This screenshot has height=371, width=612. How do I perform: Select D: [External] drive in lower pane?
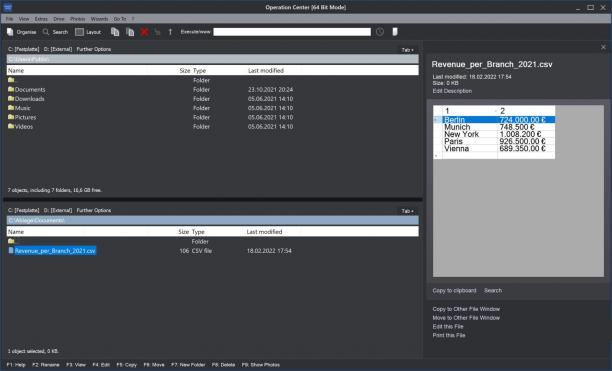(x=58, y=210)
